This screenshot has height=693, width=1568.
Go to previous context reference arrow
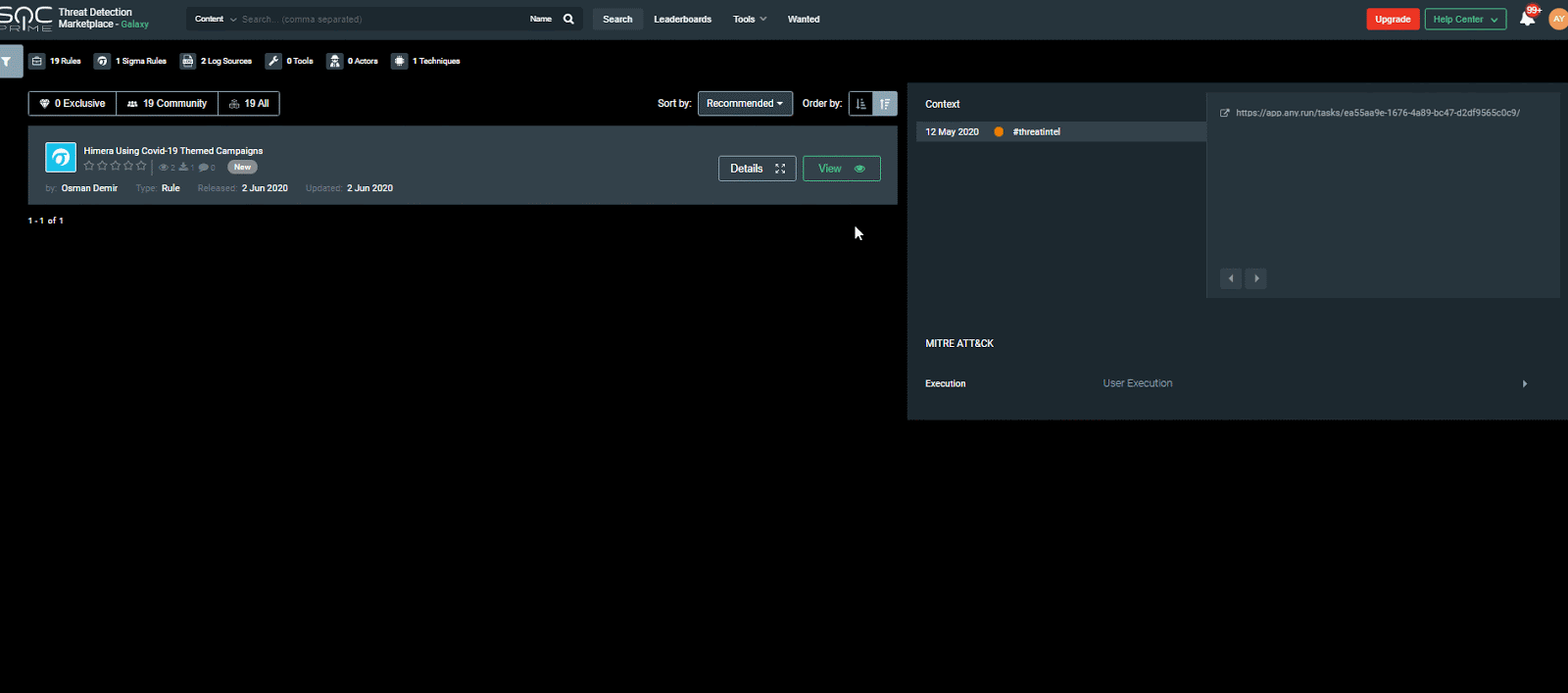pos(1231,278)
